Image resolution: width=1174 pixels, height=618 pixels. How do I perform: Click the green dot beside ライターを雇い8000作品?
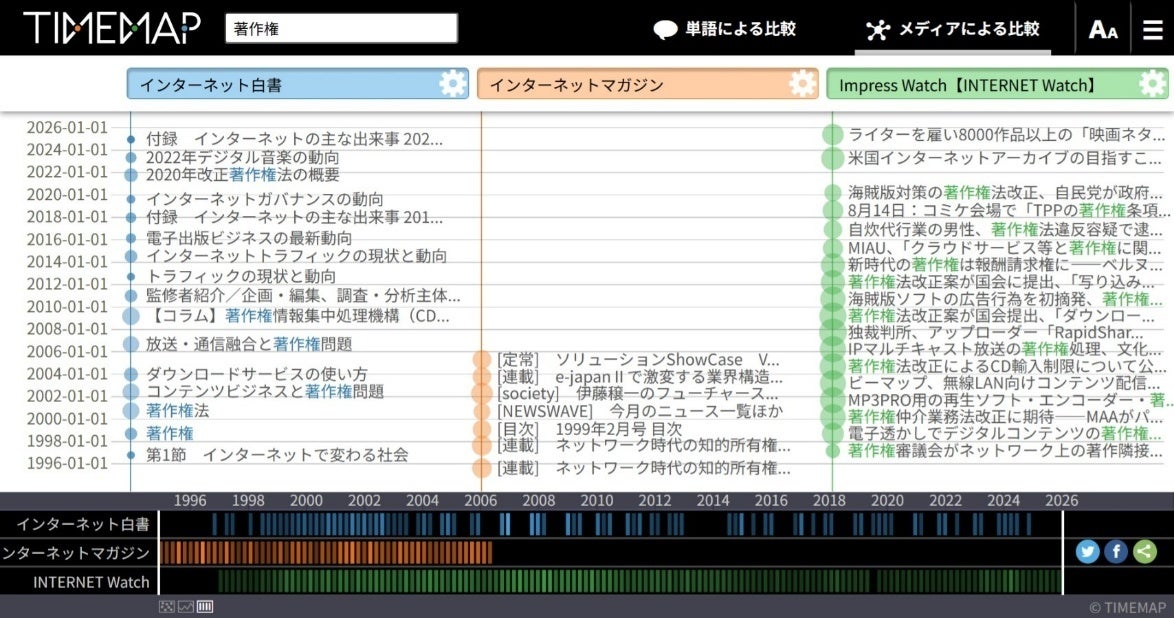[833, 135]
